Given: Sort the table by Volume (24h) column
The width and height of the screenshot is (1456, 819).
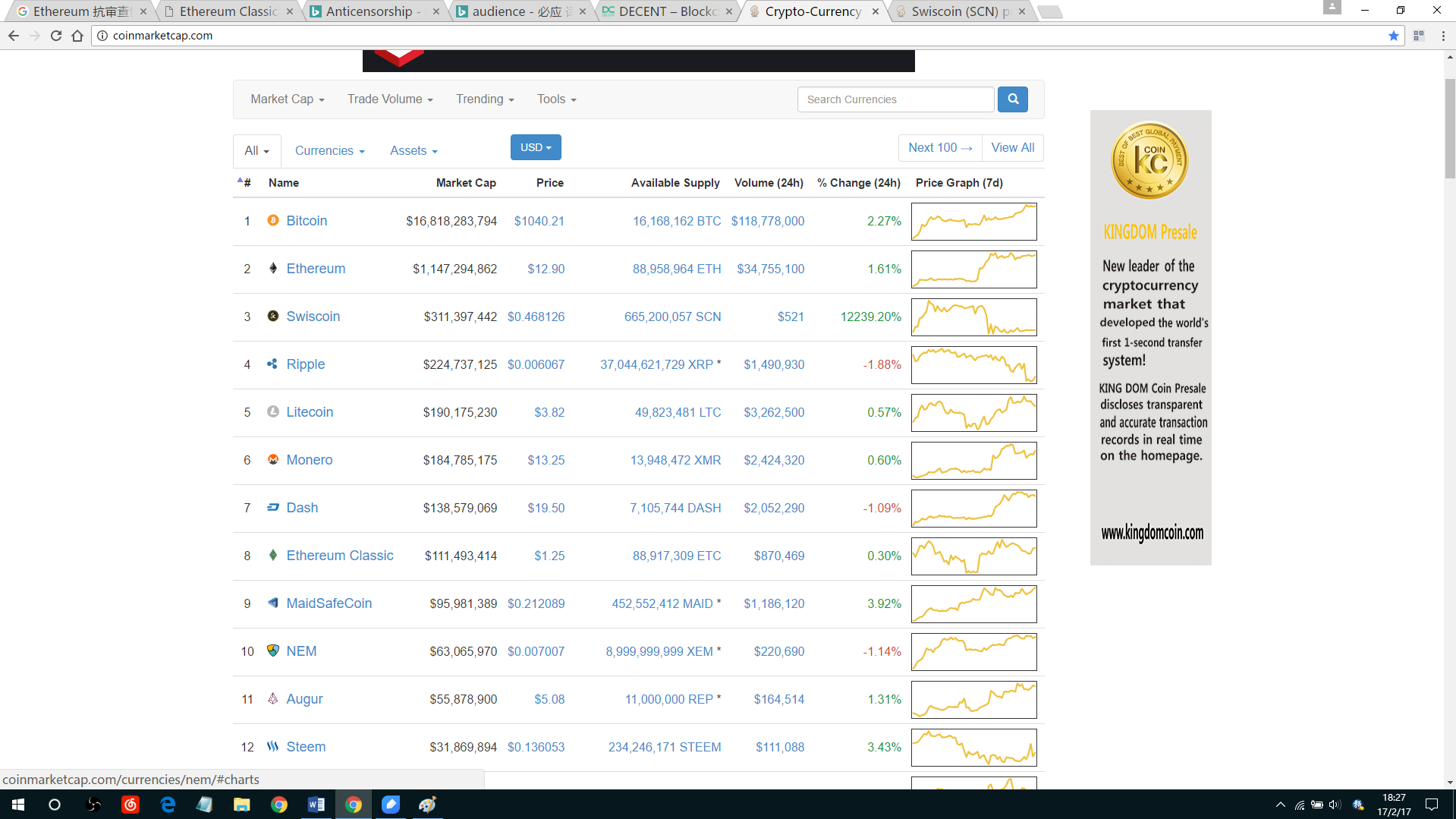Looking at the screenshot, I should pos(769,183).
